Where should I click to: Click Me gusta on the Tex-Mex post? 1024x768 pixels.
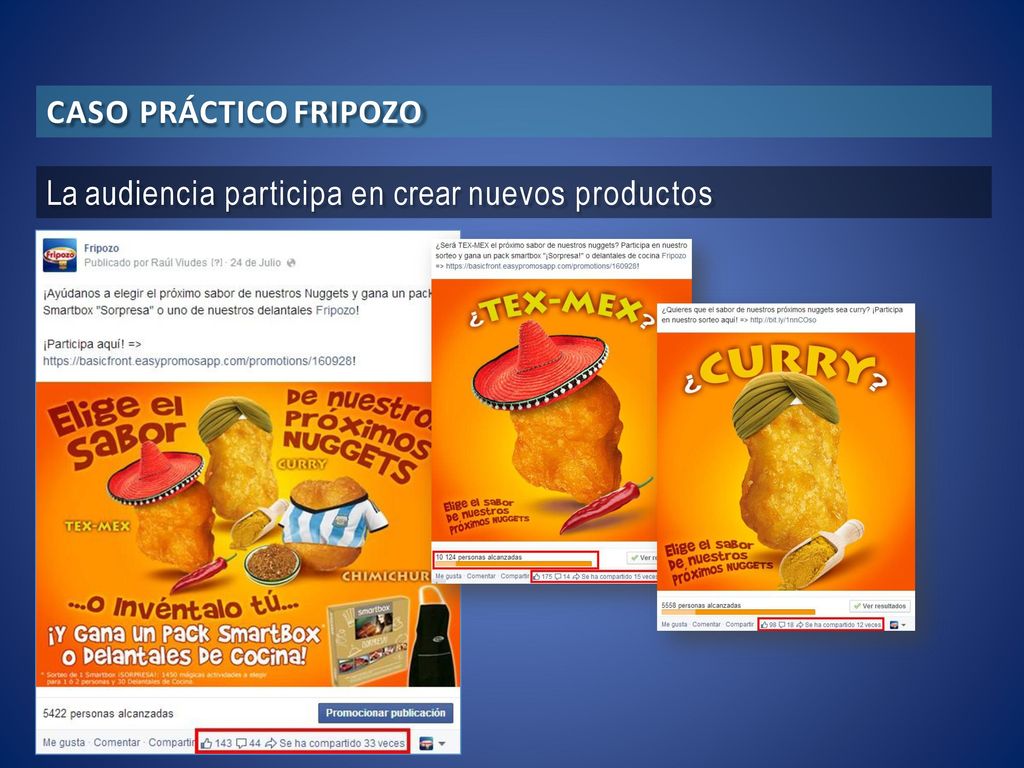point(448,576)
